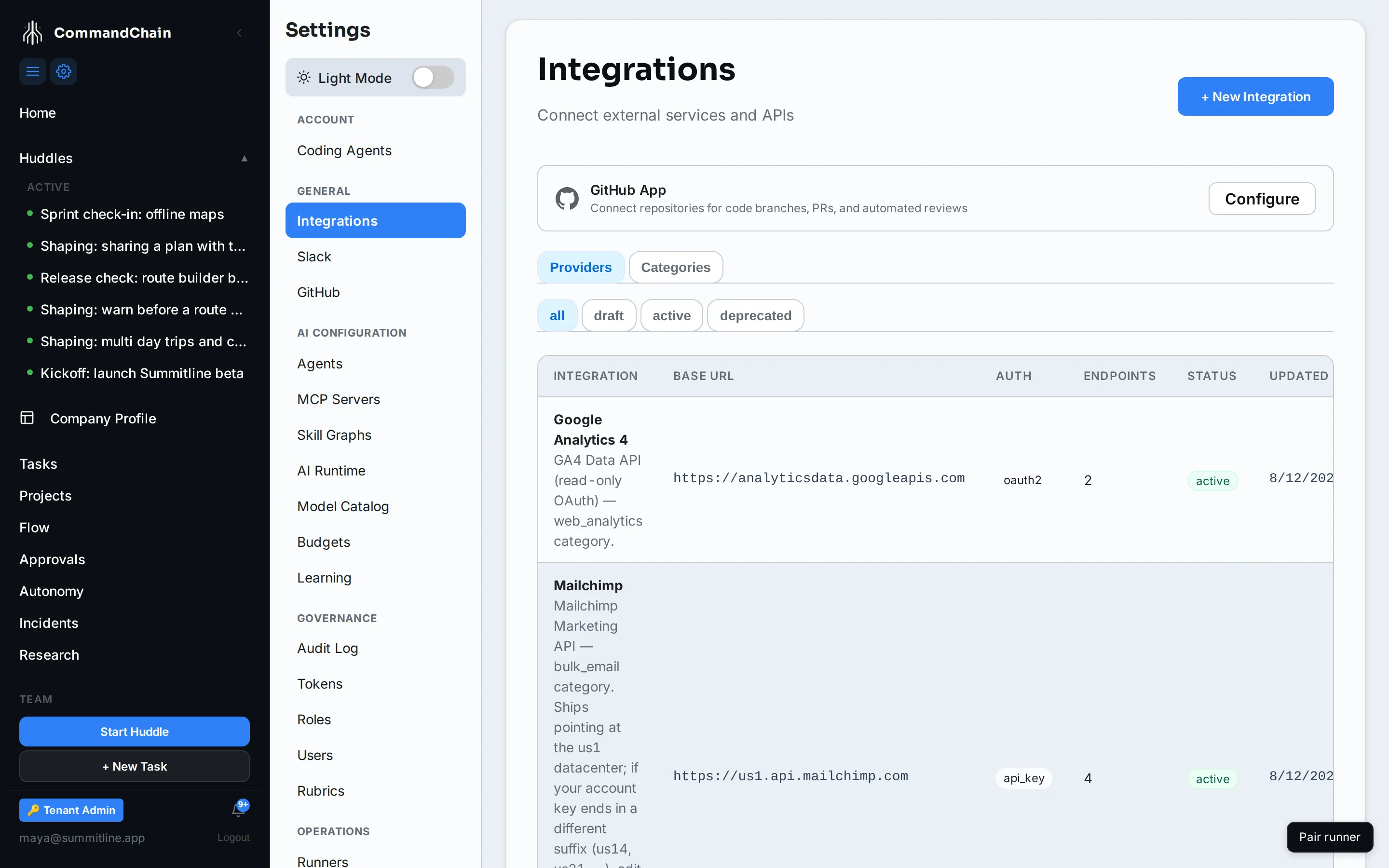The image size is (1389, 868).
Task: Click the New Integration button
Action: (1255, 96)
